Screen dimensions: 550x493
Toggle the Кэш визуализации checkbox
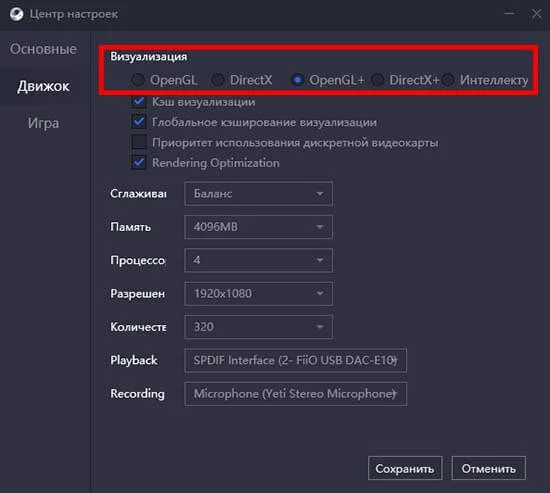(139, 102)
